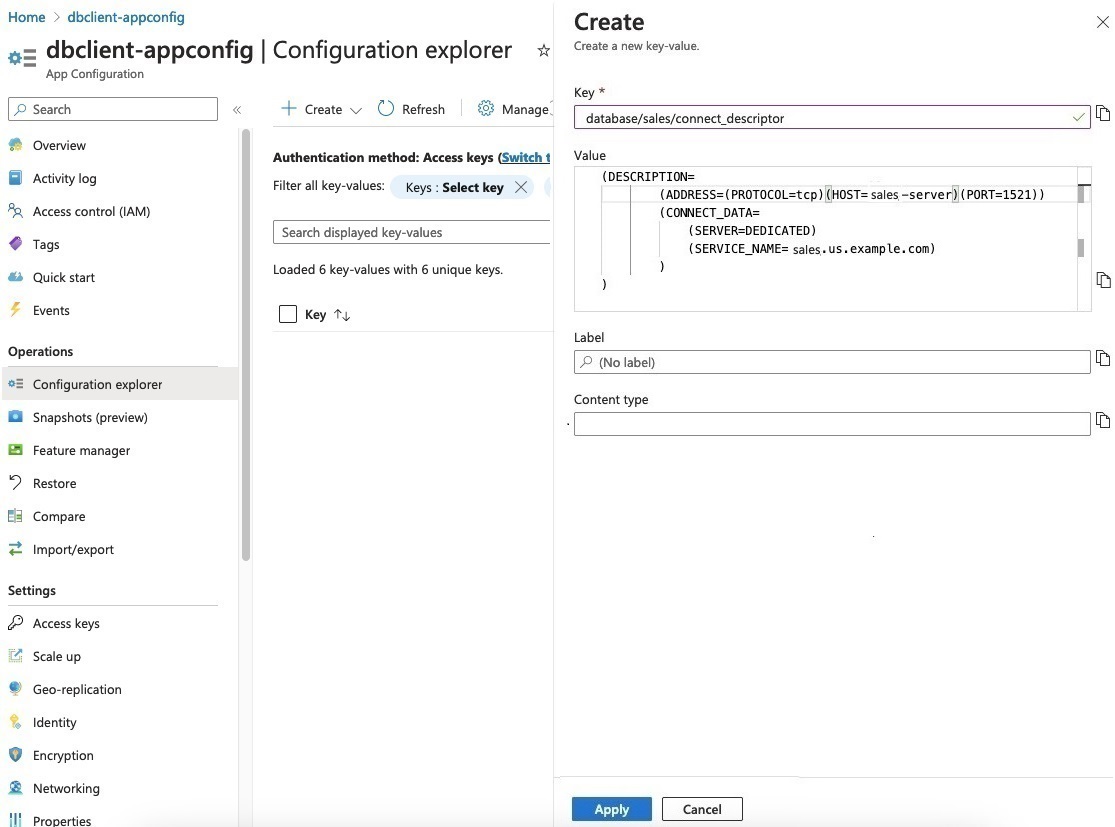Click the Snapshots (preview) icon

click(x=16, y=417)
